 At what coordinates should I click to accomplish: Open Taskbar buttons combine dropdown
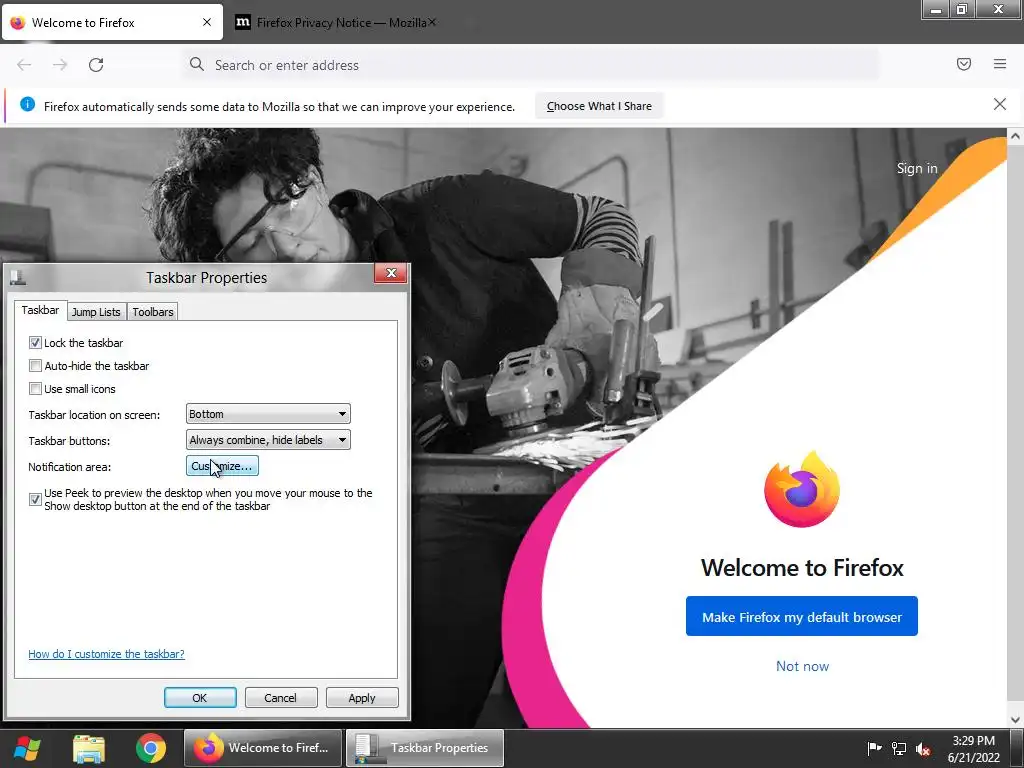[x=268, y=440]
